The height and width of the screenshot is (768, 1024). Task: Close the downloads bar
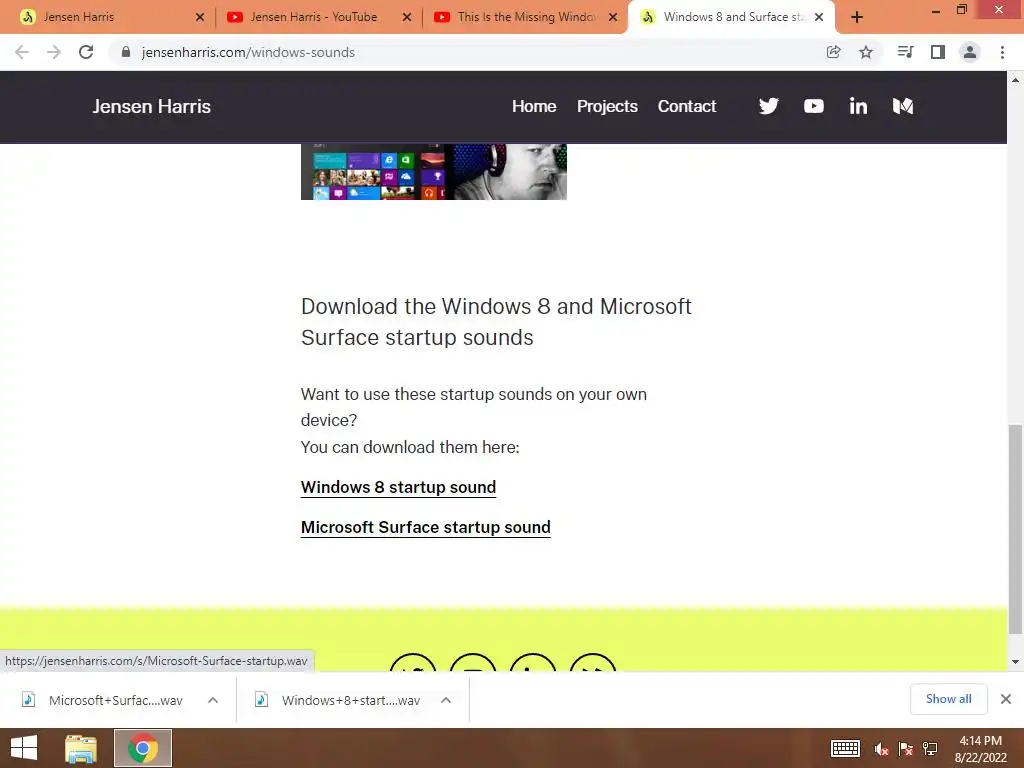(x=1006, y=699)
